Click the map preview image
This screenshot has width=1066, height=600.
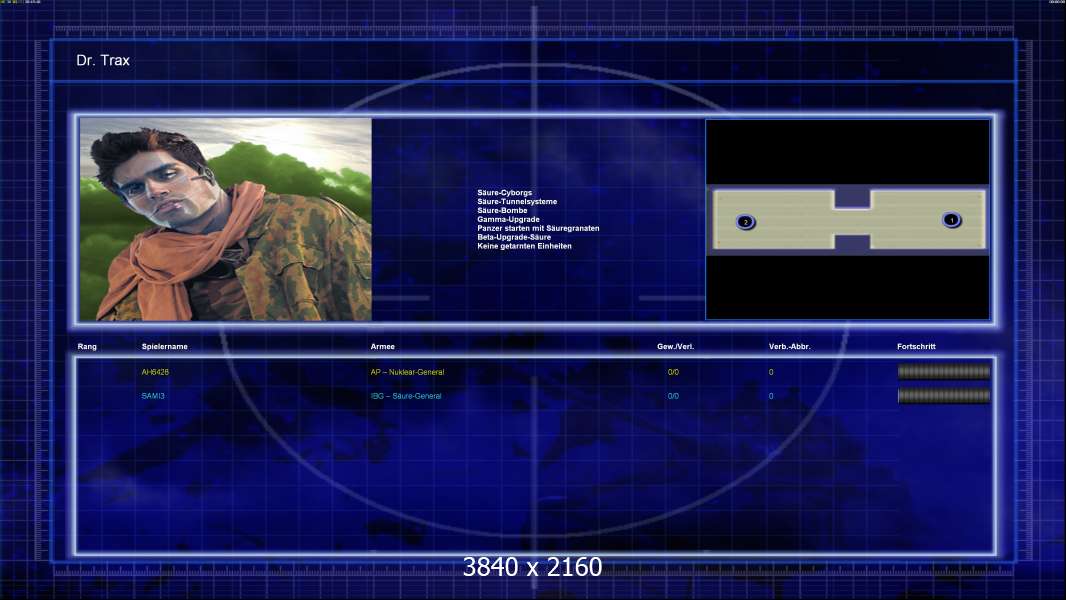coord(848,219)
